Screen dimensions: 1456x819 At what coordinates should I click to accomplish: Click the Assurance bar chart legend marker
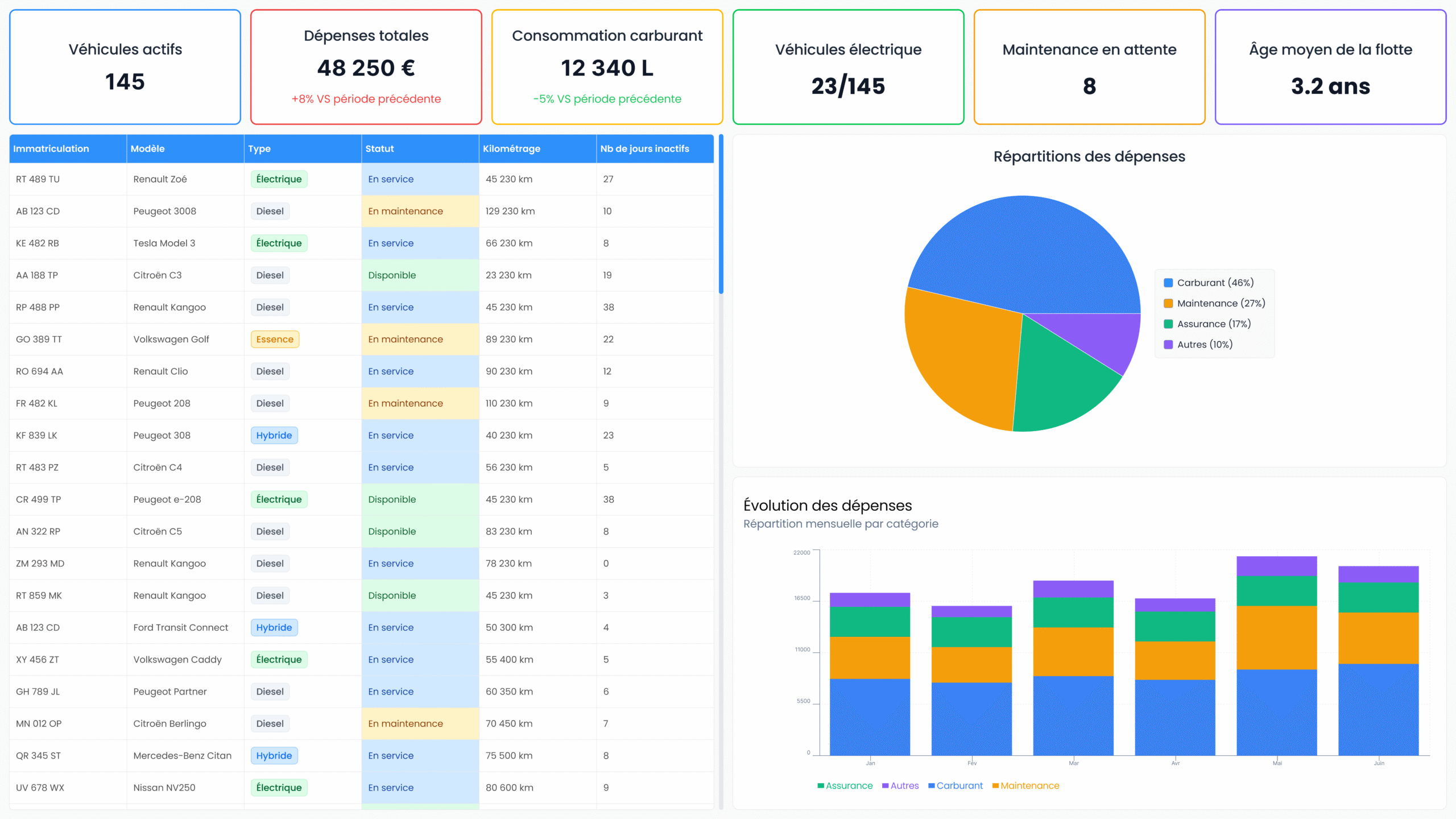(x=821, y=785)
